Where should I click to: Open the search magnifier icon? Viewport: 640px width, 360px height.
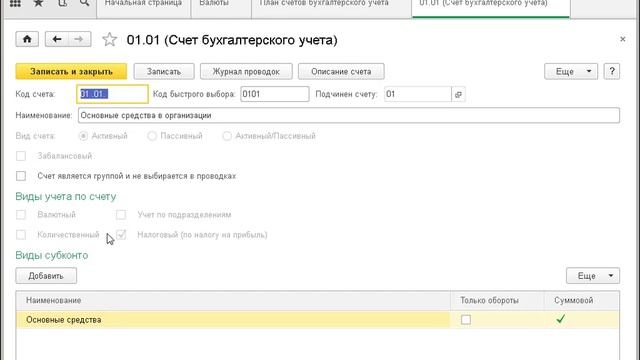coord(84,4)
